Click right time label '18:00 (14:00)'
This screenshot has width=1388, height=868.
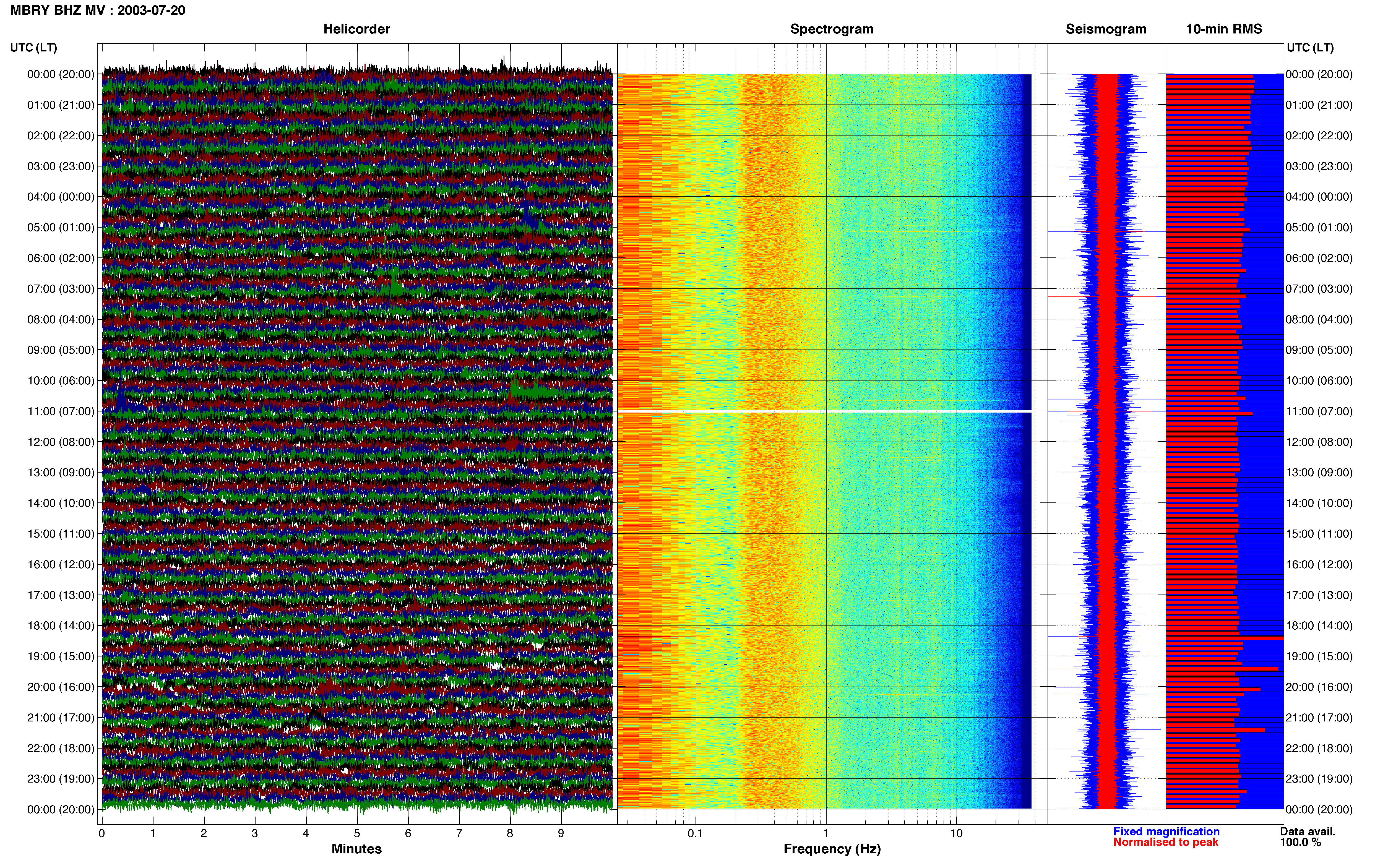pyautogui.click(x=1319, y=626)
